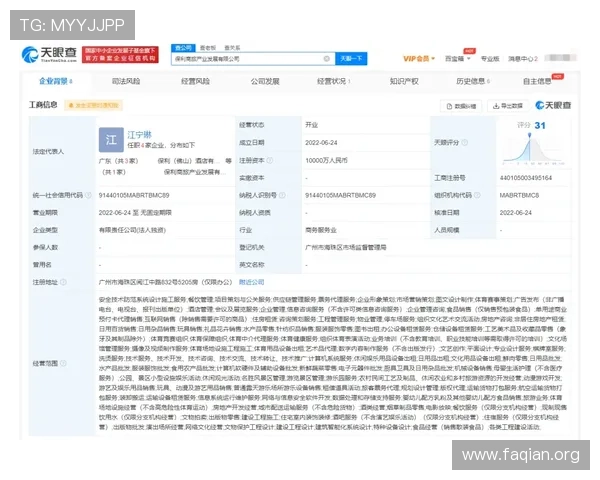Open the VIP会员 dropdown

[x=419, y=59]
